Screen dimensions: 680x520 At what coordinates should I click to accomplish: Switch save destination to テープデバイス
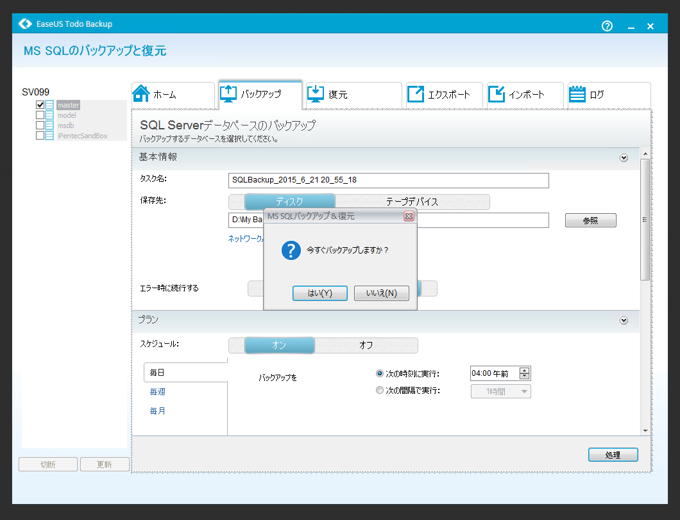[412, 202]
